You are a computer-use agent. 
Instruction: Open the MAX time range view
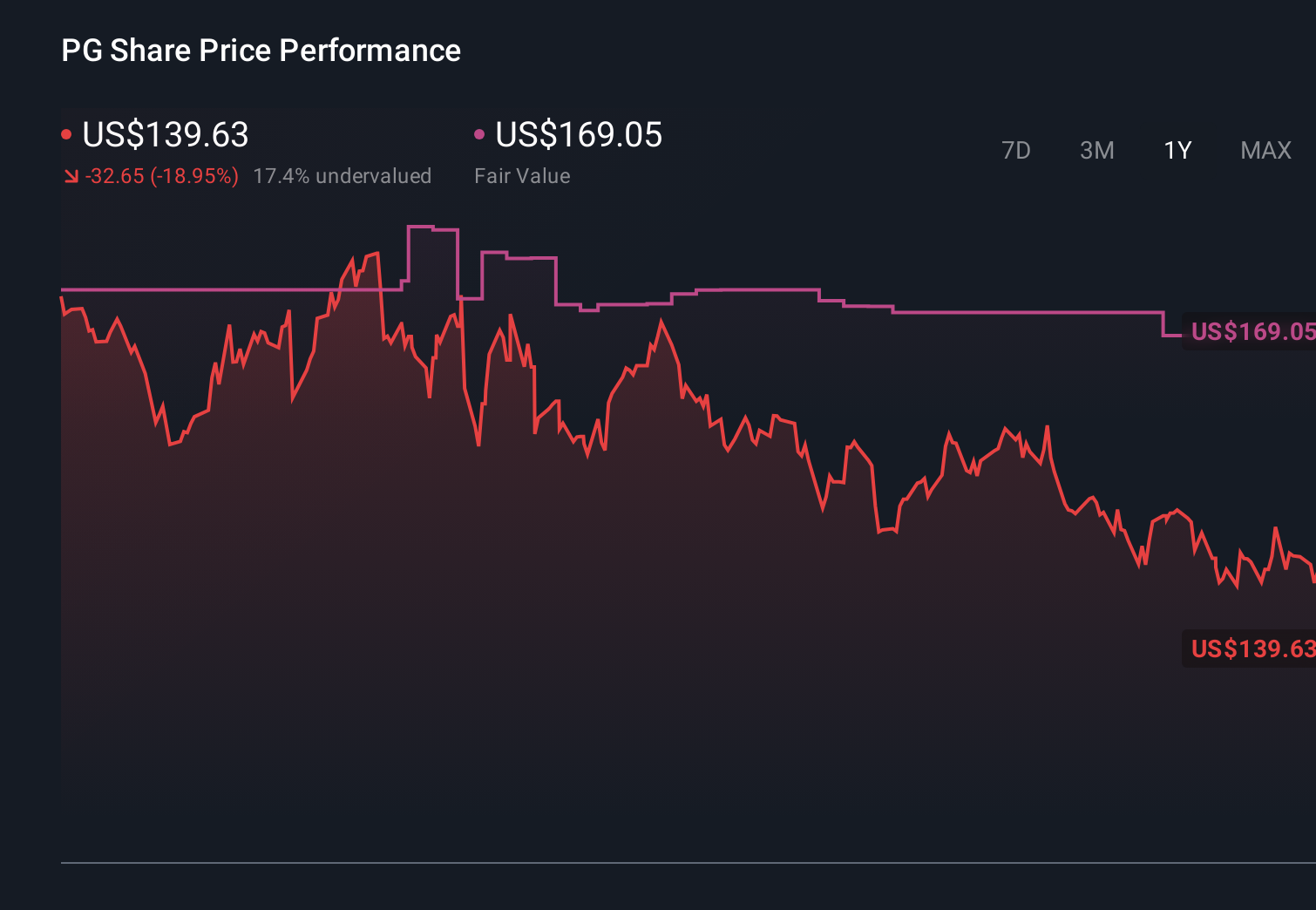click(1265, 150)
